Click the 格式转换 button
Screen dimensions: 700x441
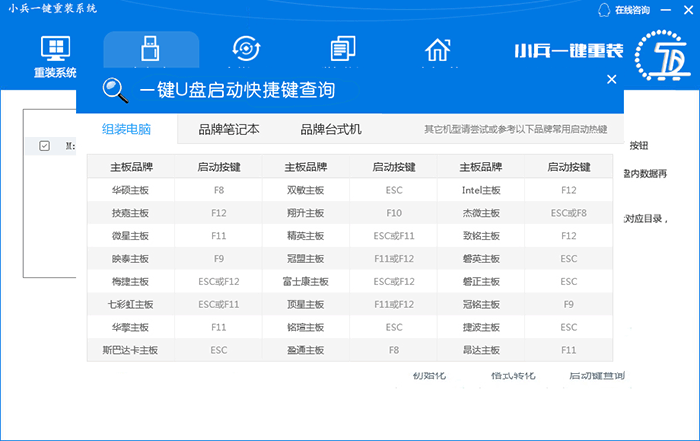click(513, 375)
